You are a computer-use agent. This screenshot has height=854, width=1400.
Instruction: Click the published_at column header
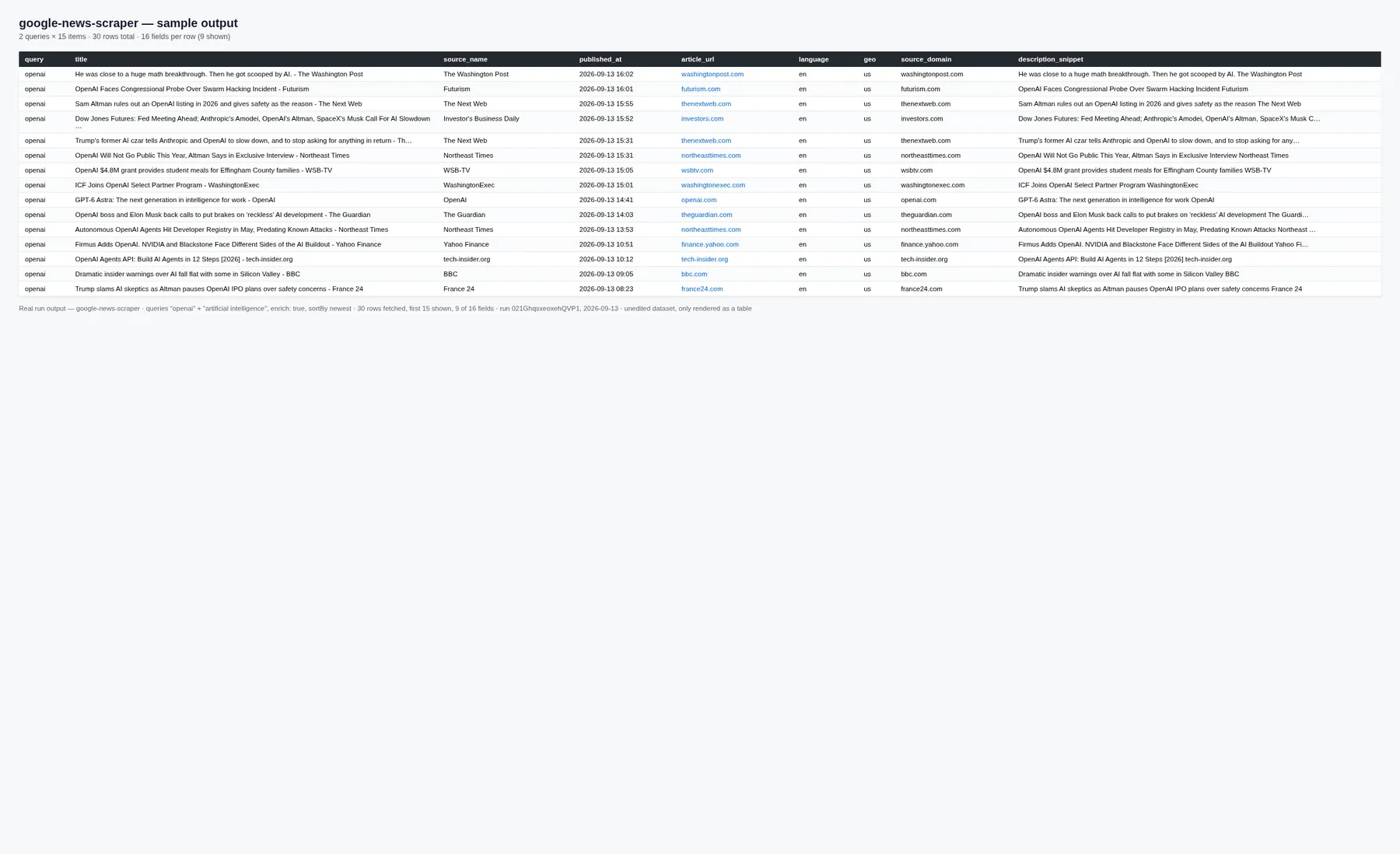600,59
